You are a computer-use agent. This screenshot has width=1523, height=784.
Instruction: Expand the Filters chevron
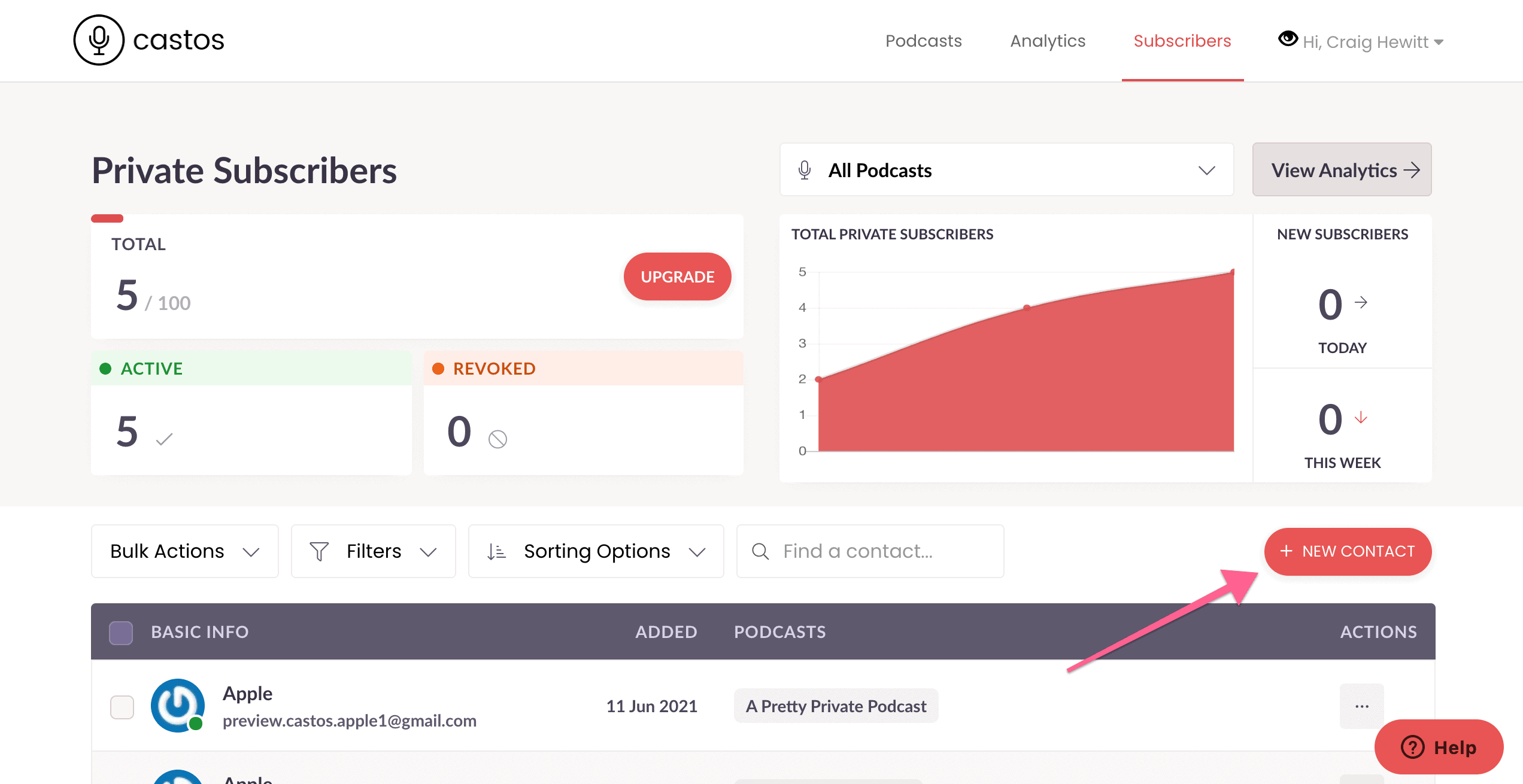(x=428, y=552)
